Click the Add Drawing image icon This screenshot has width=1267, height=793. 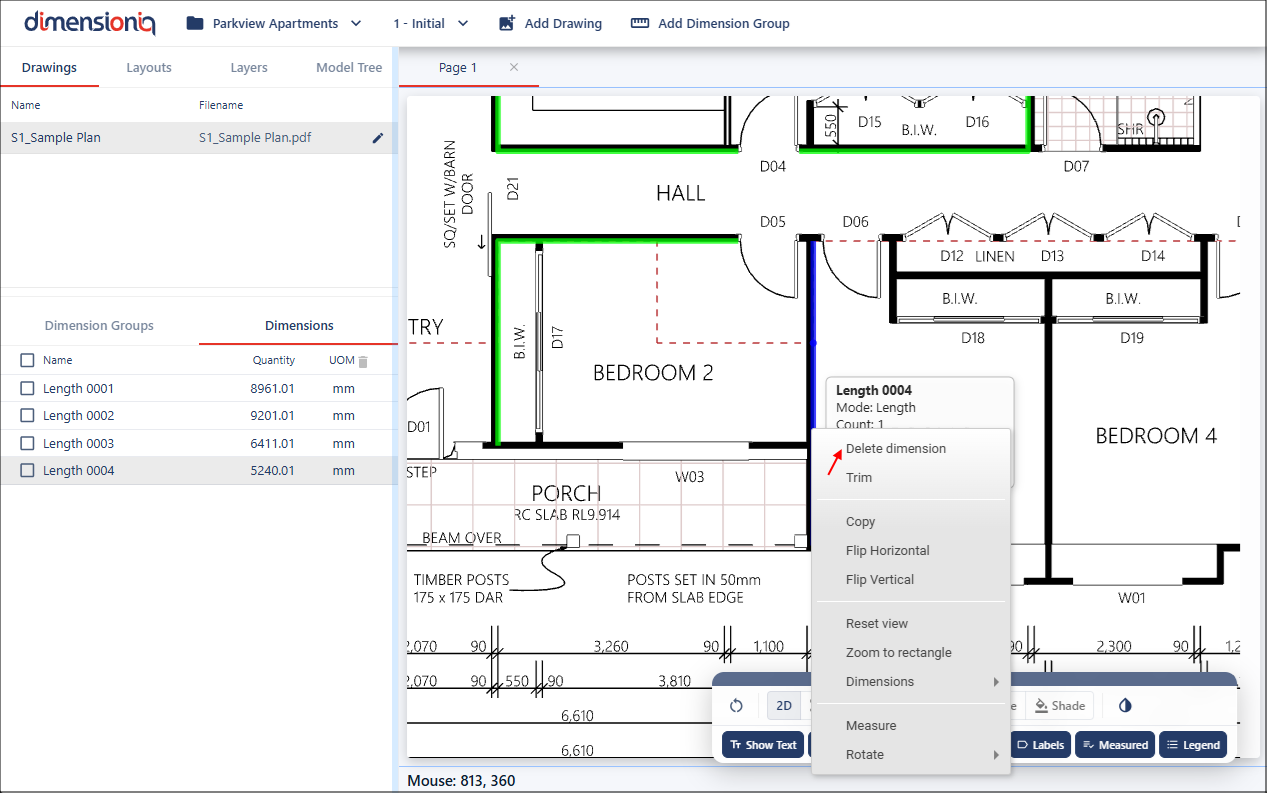507,23
